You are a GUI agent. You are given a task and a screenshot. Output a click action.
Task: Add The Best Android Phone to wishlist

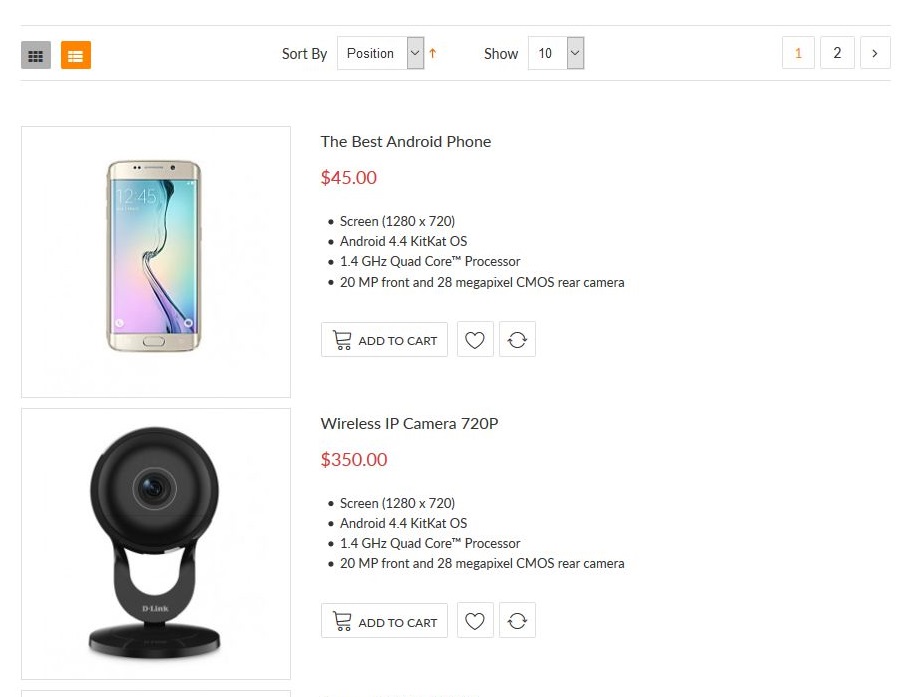475,340
